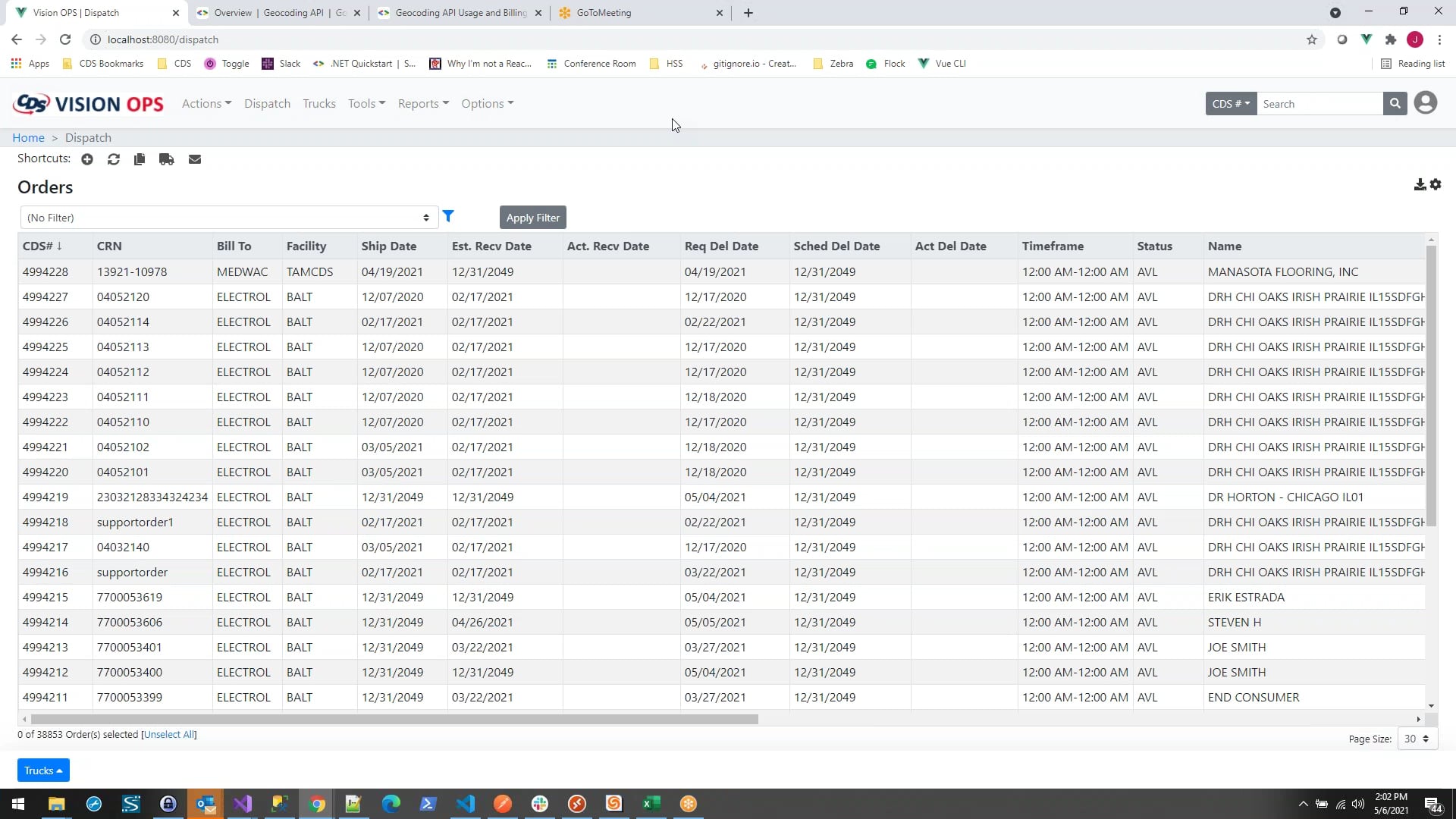Viewport: 1456px width, 819px height.
Task: Click the add order plus shortcut icon
Action: pos(87,159)
